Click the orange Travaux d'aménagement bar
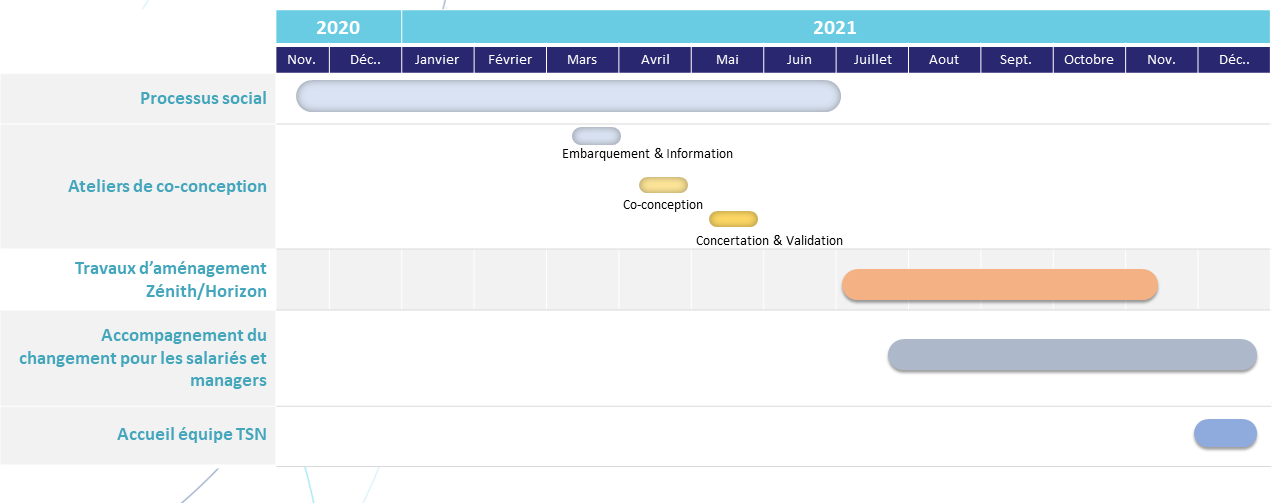 pyautogui.click(x=999, y=285)
